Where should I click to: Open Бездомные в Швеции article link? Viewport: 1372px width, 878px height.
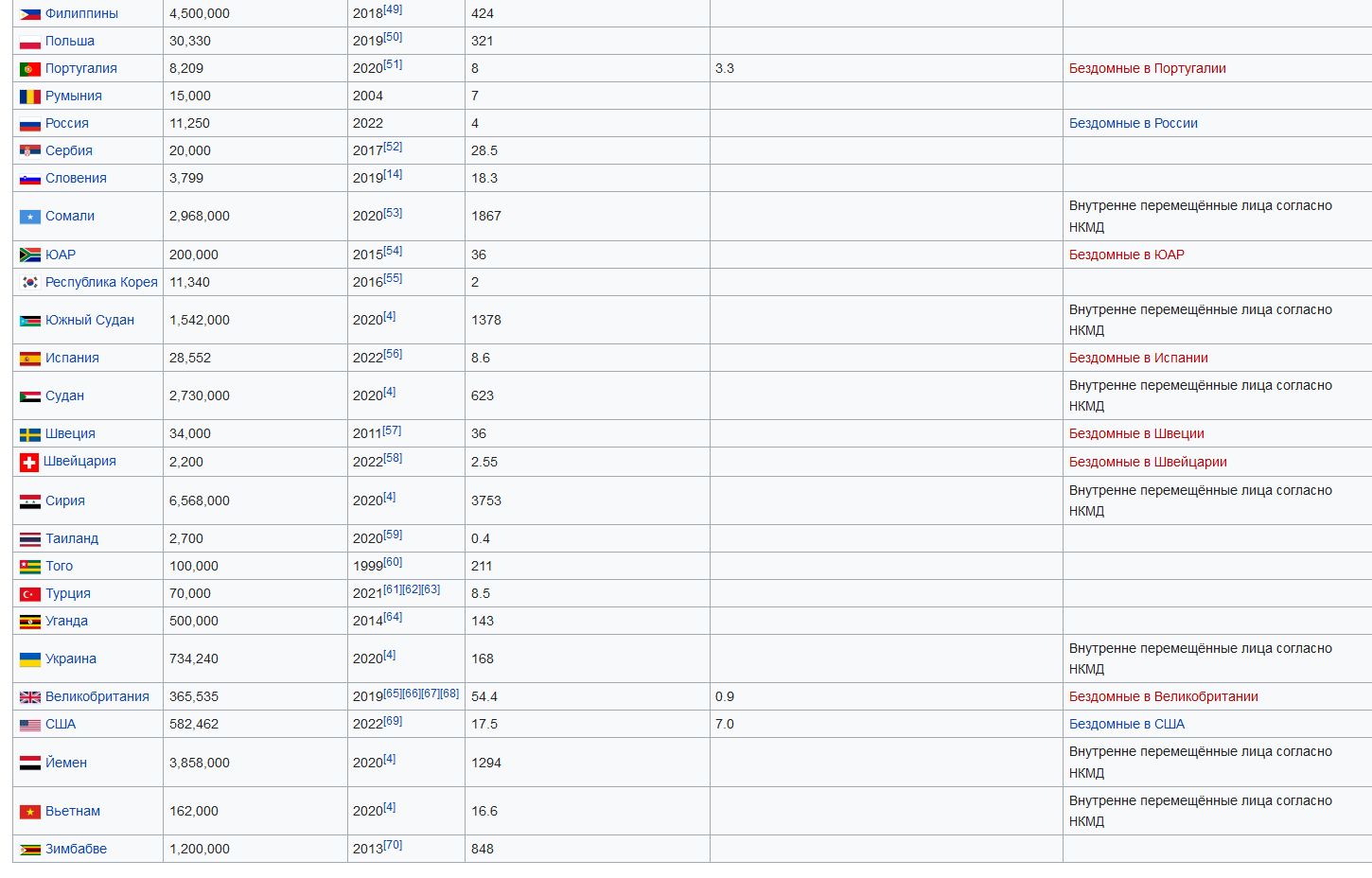point(1136,433)
